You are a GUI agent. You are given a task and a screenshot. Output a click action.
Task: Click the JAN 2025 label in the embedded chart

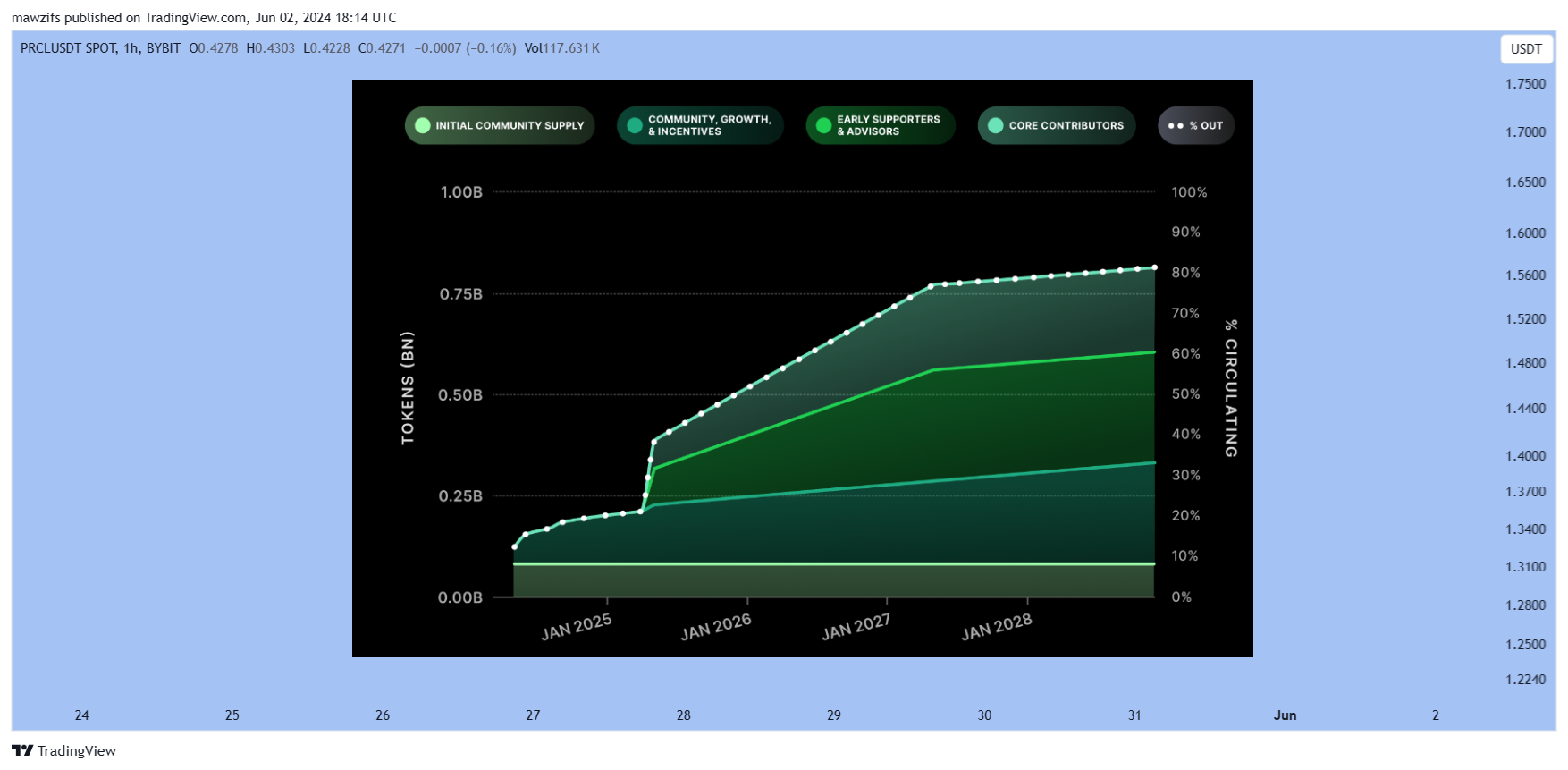pos(577,627)
